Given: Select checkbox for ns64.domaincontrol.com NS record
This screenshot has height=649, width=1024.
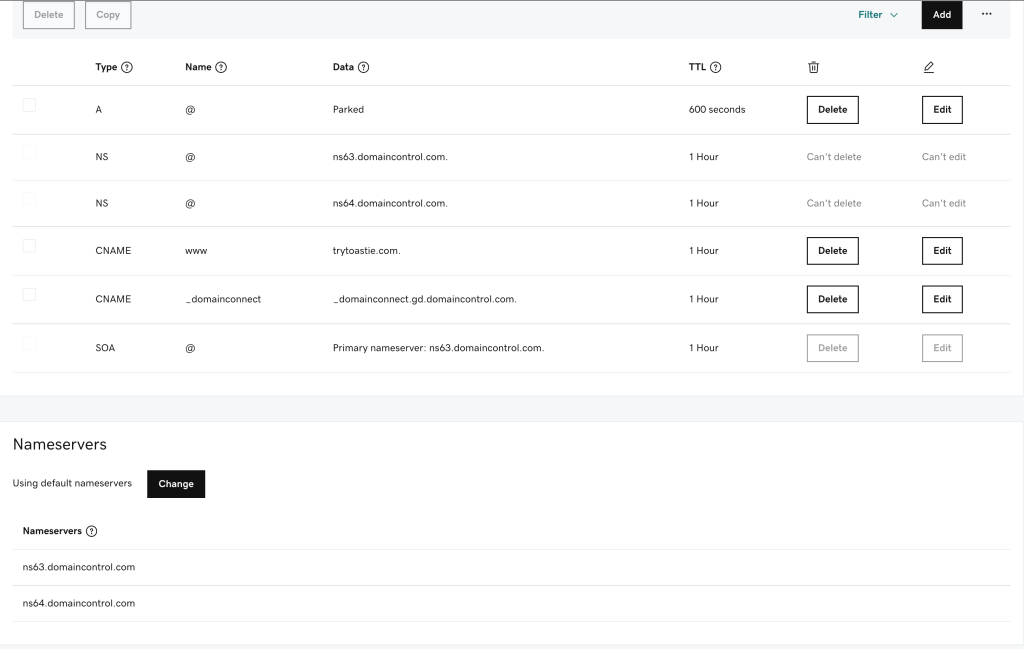Looking at the screenshot, I should (x=29, y=198).
